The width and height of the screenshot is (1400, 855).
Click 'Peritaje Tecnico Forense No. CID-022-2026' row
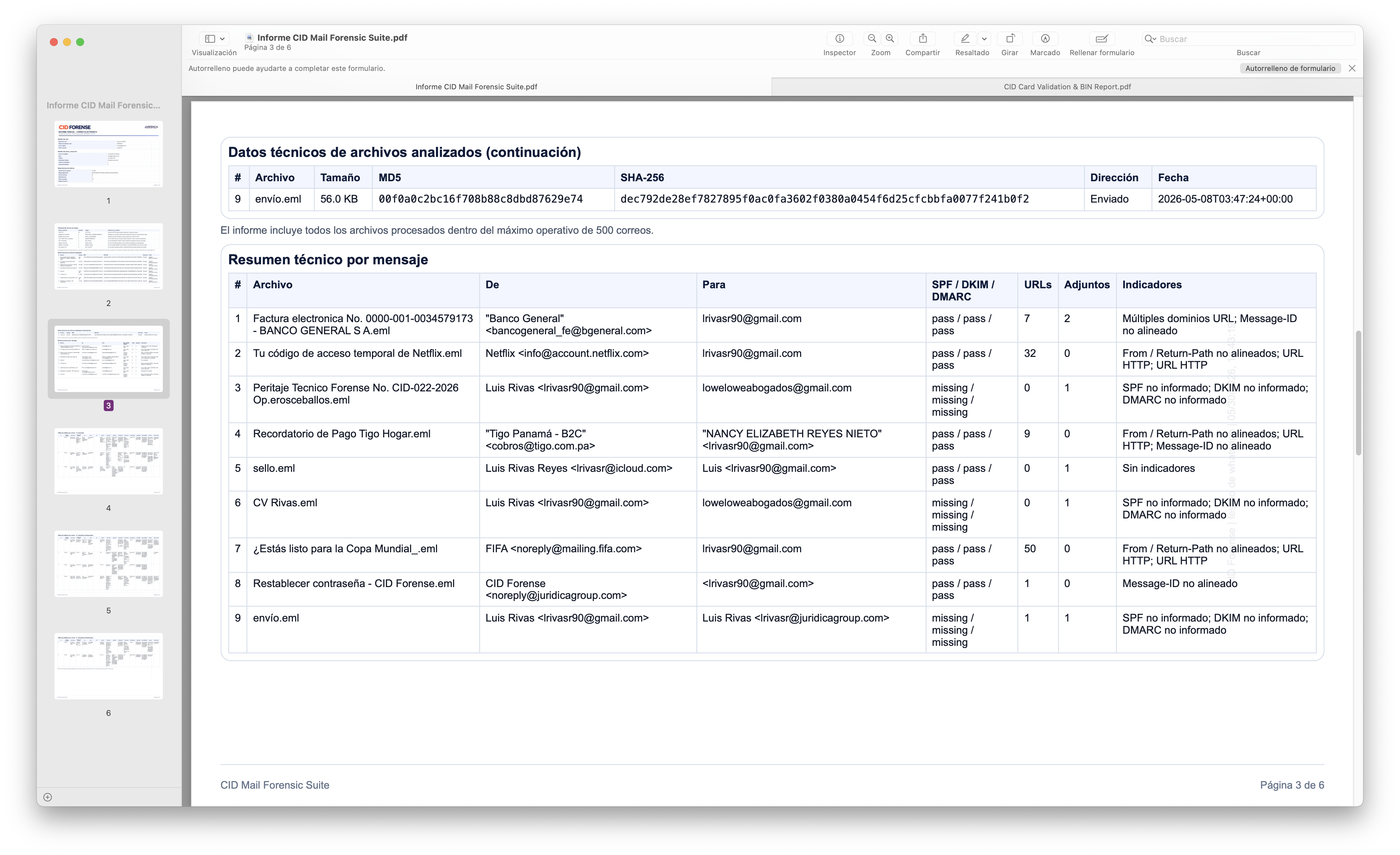coord(356,387)
